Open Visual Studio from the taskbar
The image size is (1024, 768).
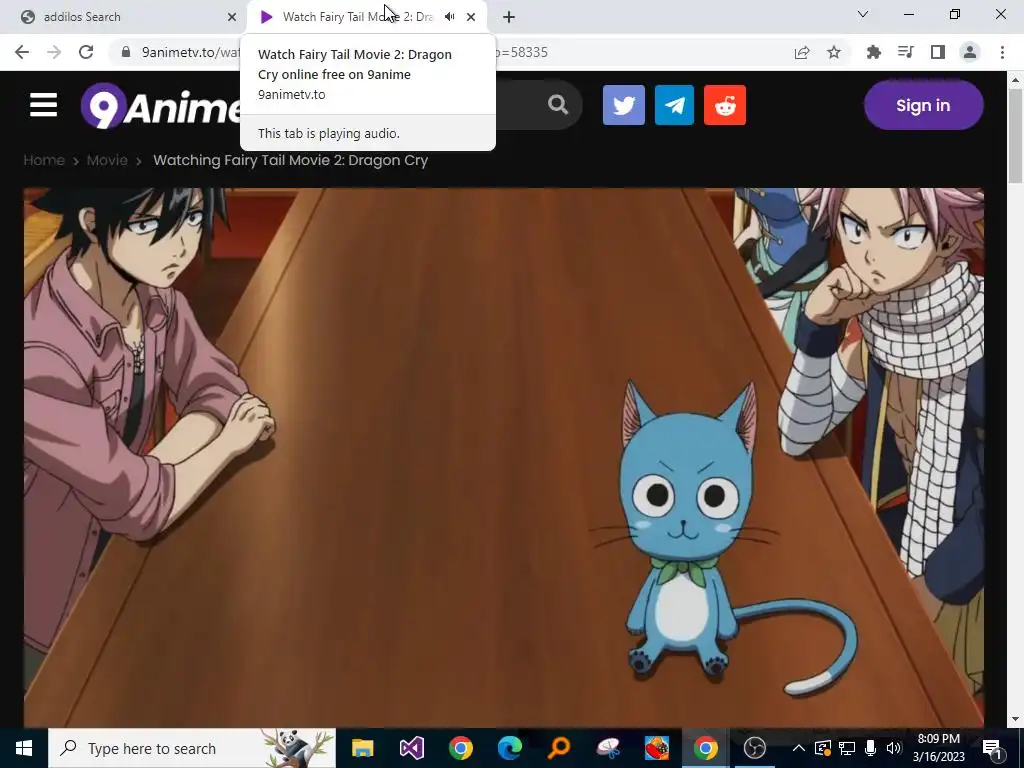pos(411,748)
